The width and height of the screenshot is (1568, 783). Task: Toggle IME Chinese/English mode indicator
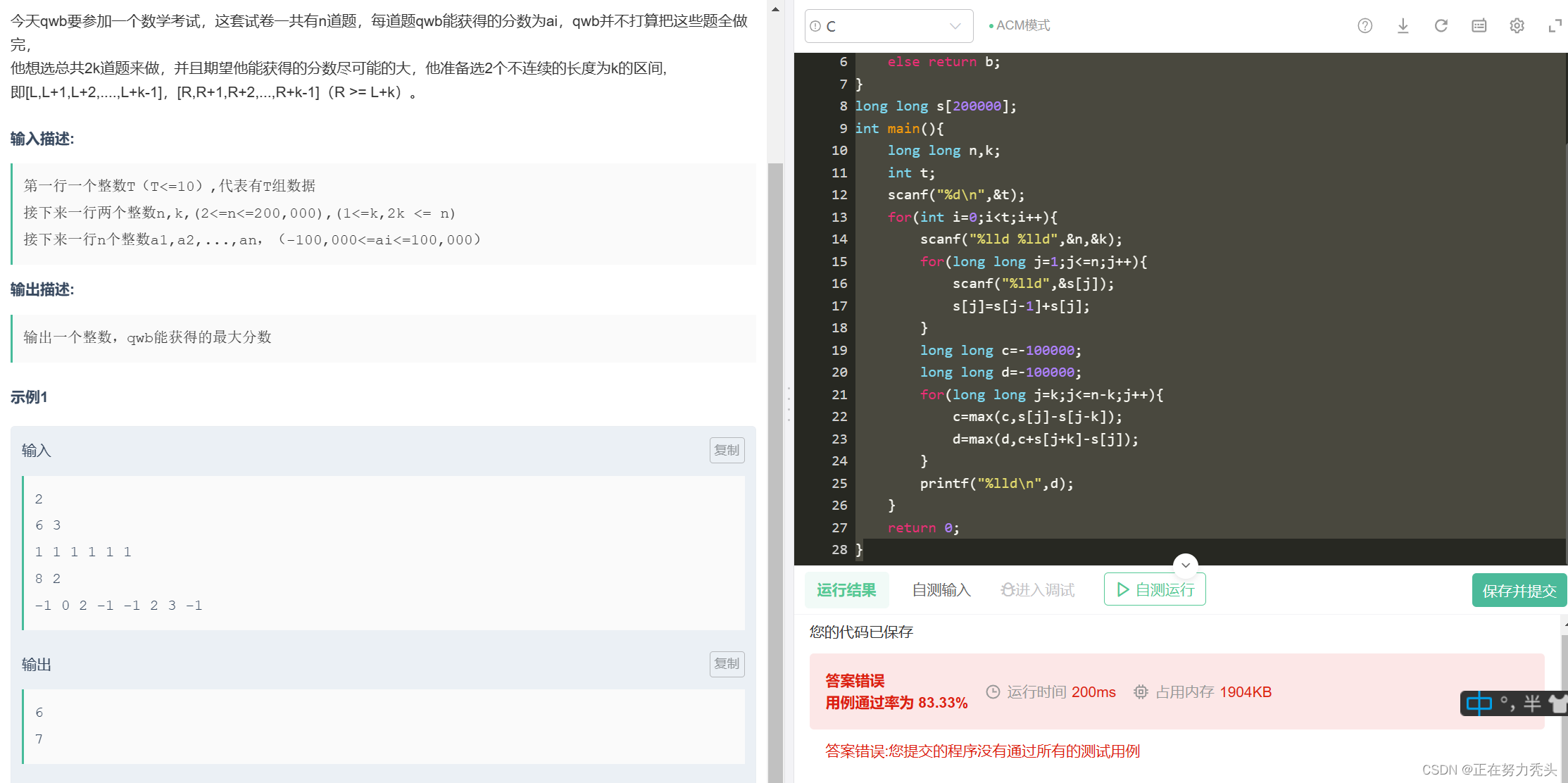coord(1479,703)
